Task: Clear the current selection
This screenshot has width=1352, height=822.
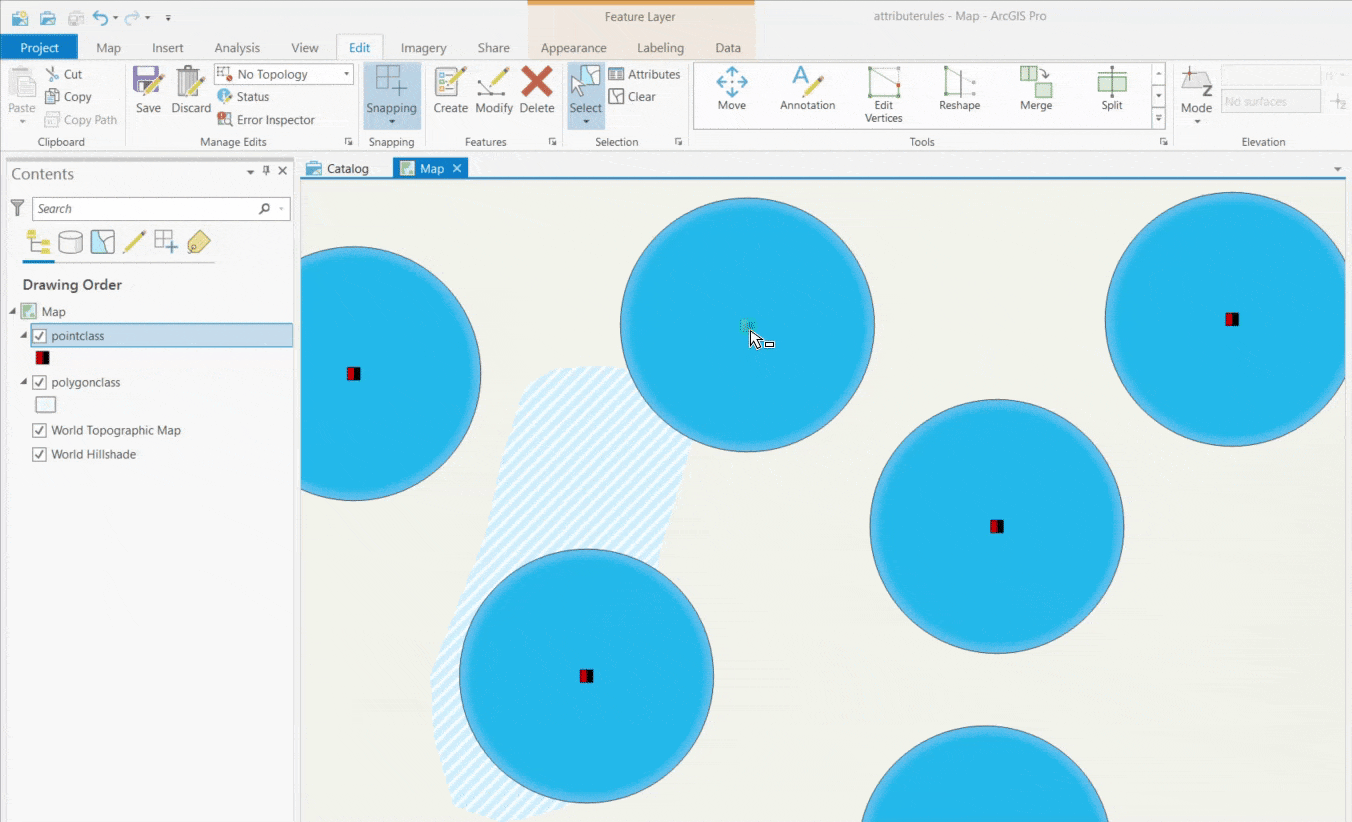Action: (x=632, y=97)
